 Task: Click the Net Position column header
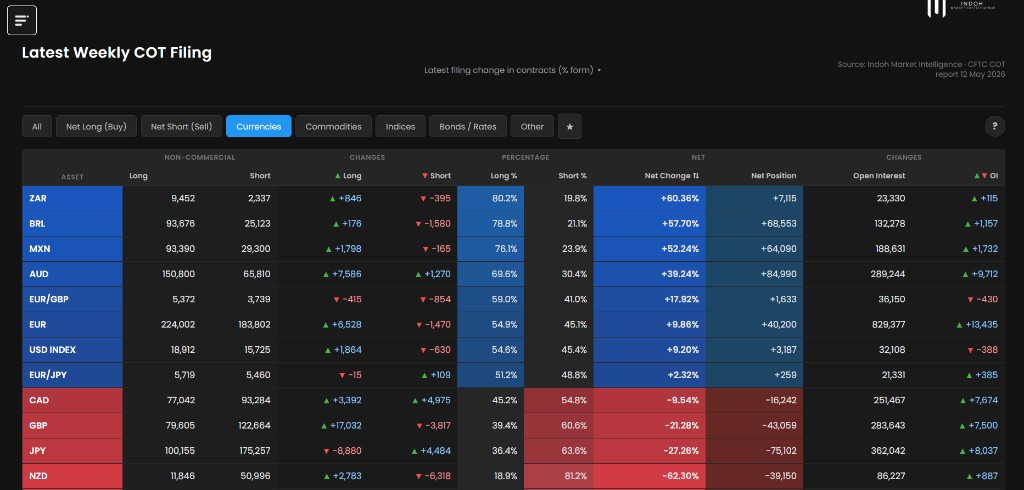(x=773, y=176)
